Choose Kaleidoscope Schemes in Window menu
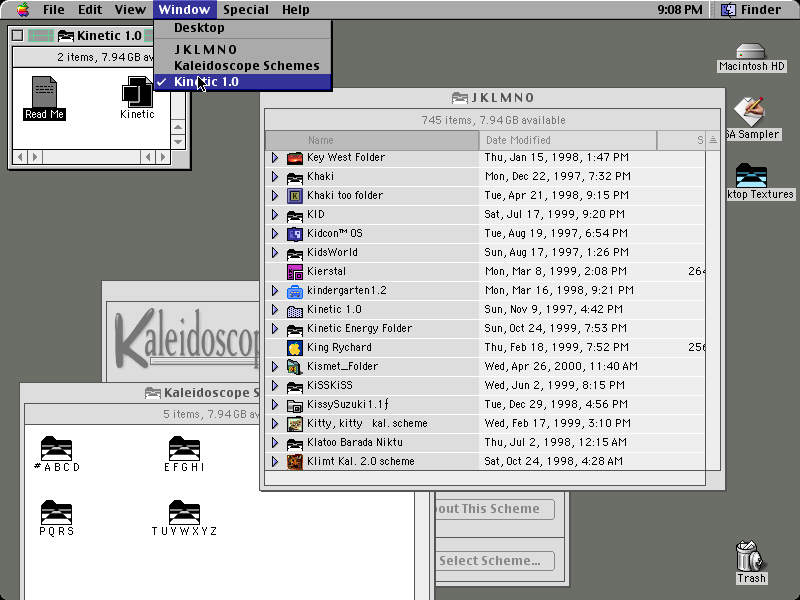Viewport: 800px width, 600px height. pos(243,66)
